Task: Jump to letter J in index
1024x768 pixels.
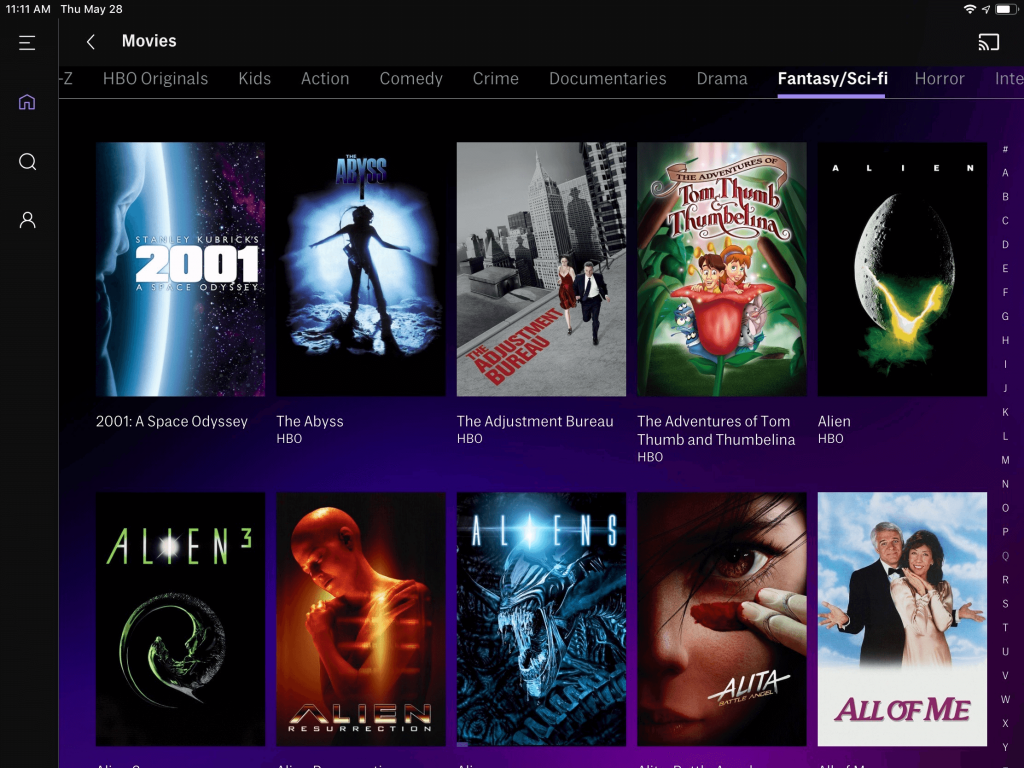Action: [x=1005, y=389]
